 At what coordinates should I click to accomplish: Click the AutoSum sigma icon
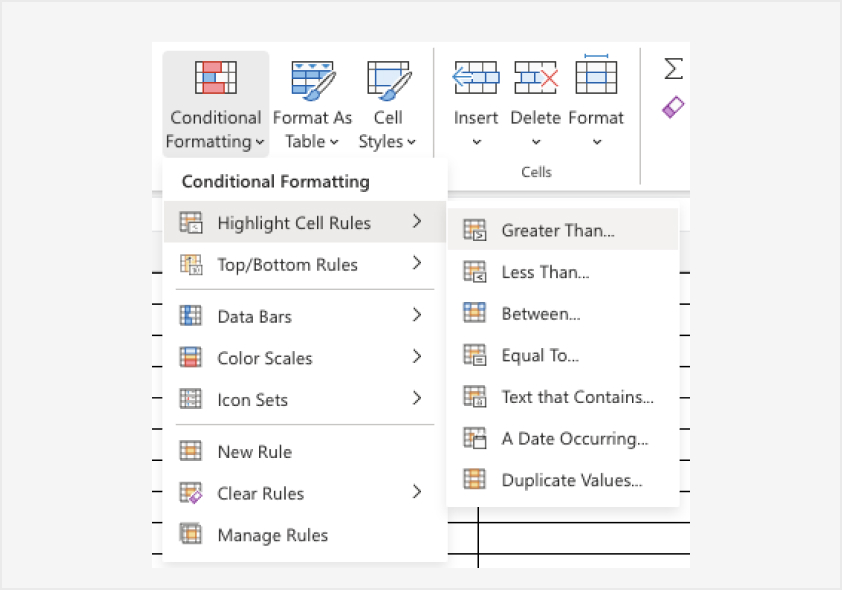[673, 68]
